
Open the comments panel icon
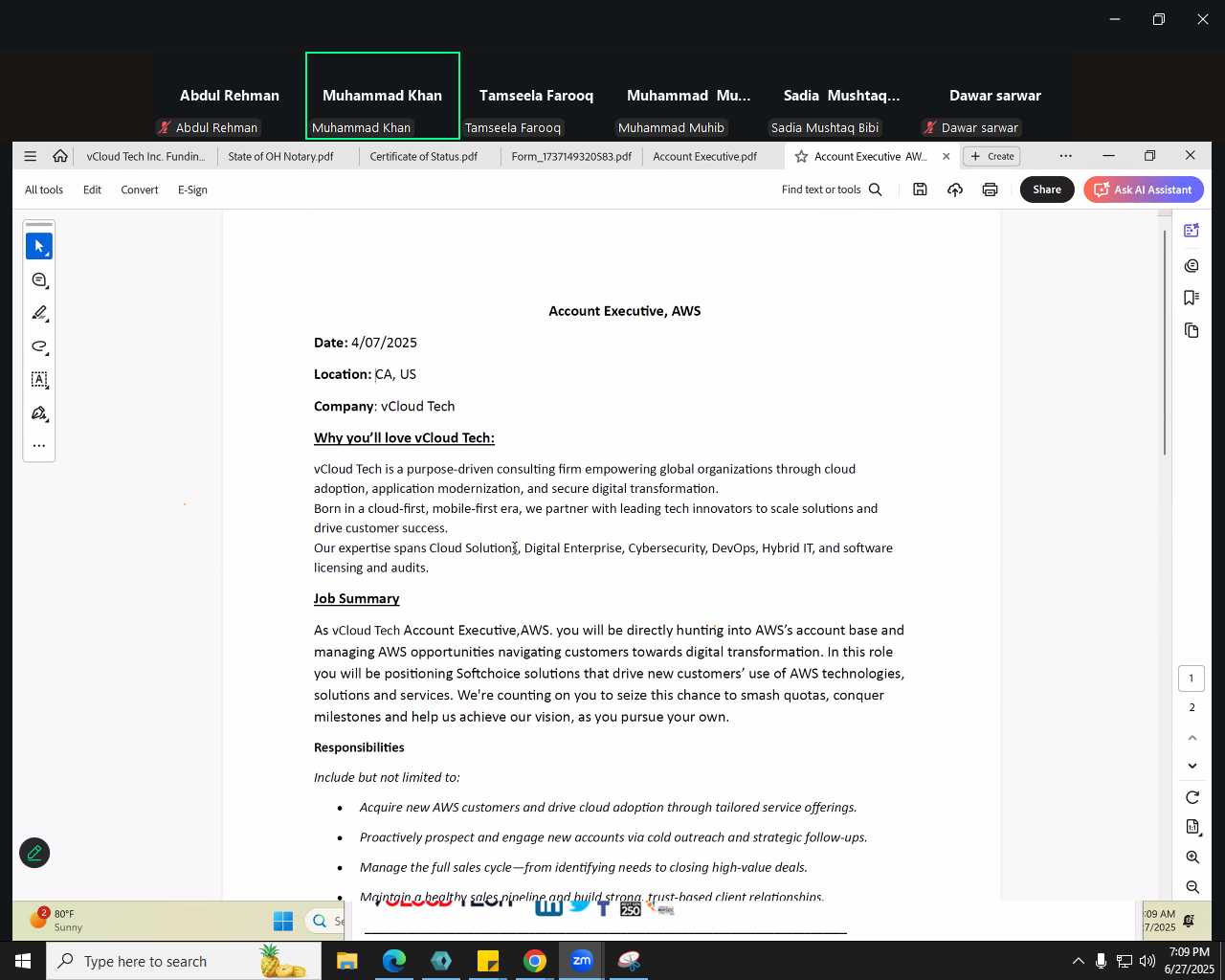1192,265
